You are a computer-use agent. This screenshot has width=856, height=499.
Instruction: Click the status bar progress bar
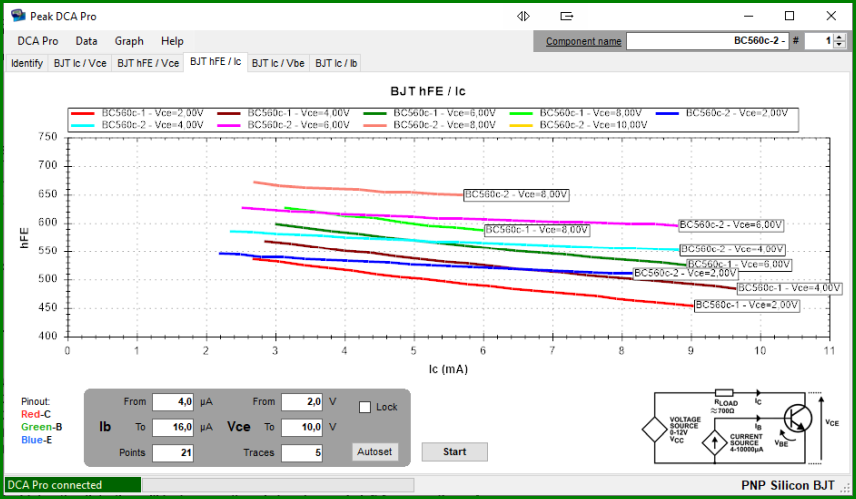pos(278,485)
